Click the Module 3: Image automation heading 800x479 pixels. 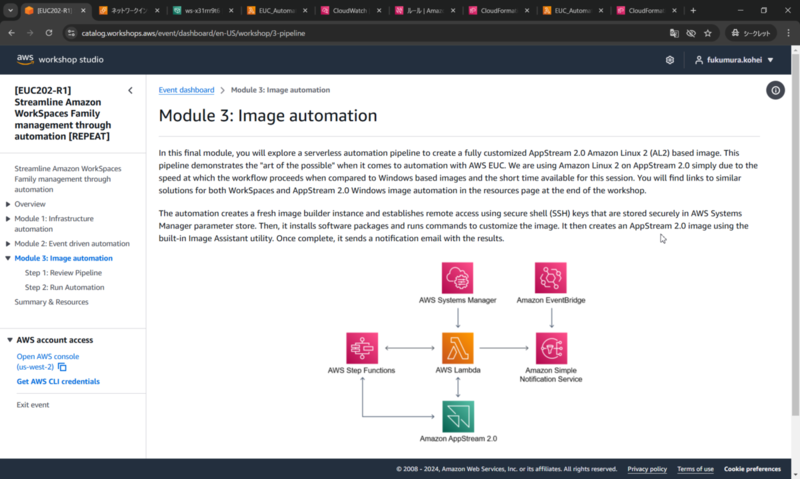point(267,116)
